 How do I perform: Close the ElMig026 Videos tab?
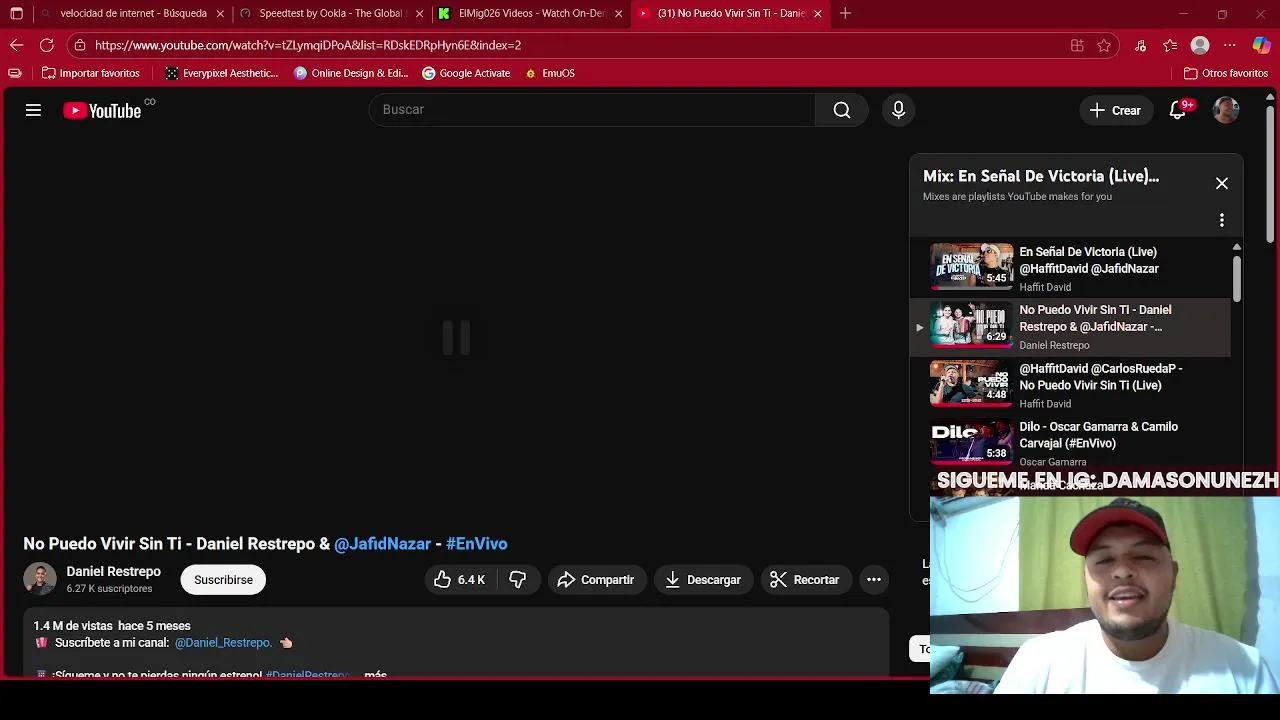click(x=619, y=14)
